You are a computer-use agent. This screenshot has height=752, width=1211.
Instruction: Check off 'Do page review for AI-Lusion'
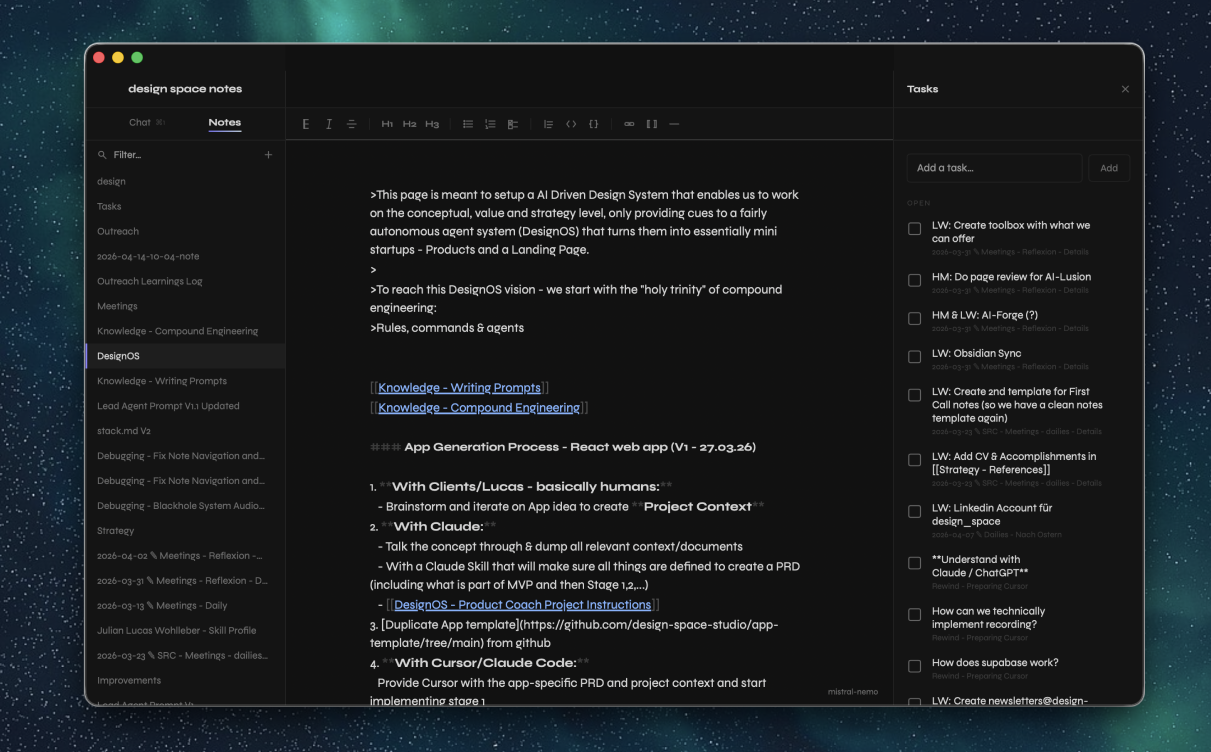(x=914, y=281)
